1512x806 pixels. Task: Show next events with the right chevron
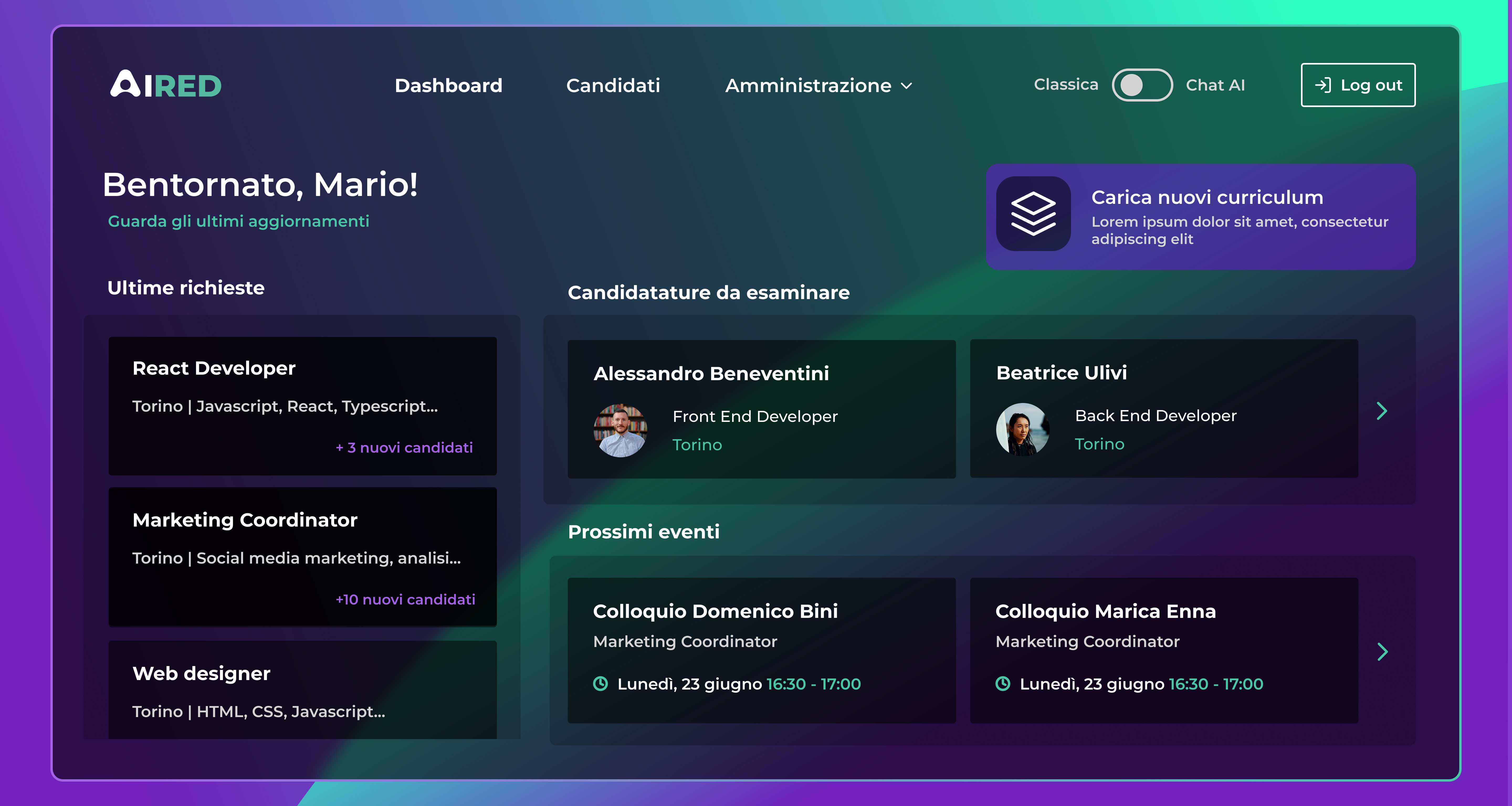(x=1382, y=652)
